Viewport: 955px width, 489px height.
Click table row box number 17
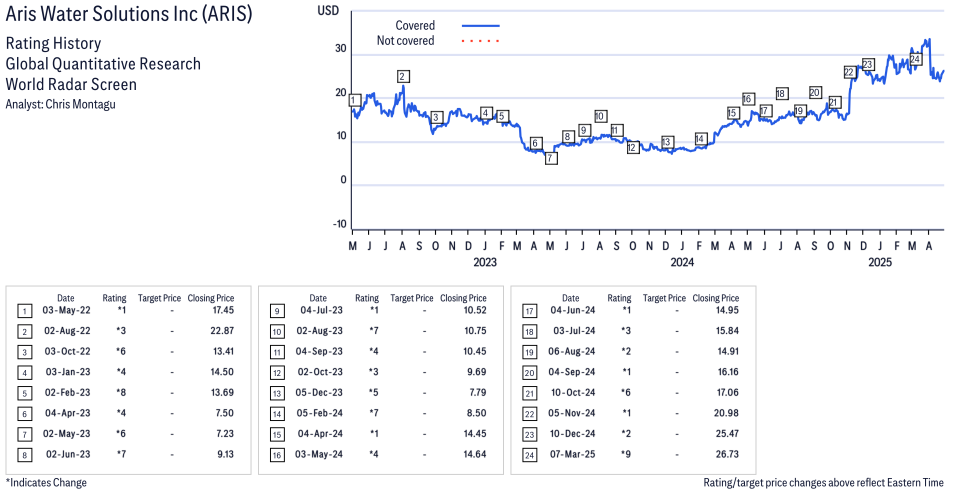coord(529,312)
